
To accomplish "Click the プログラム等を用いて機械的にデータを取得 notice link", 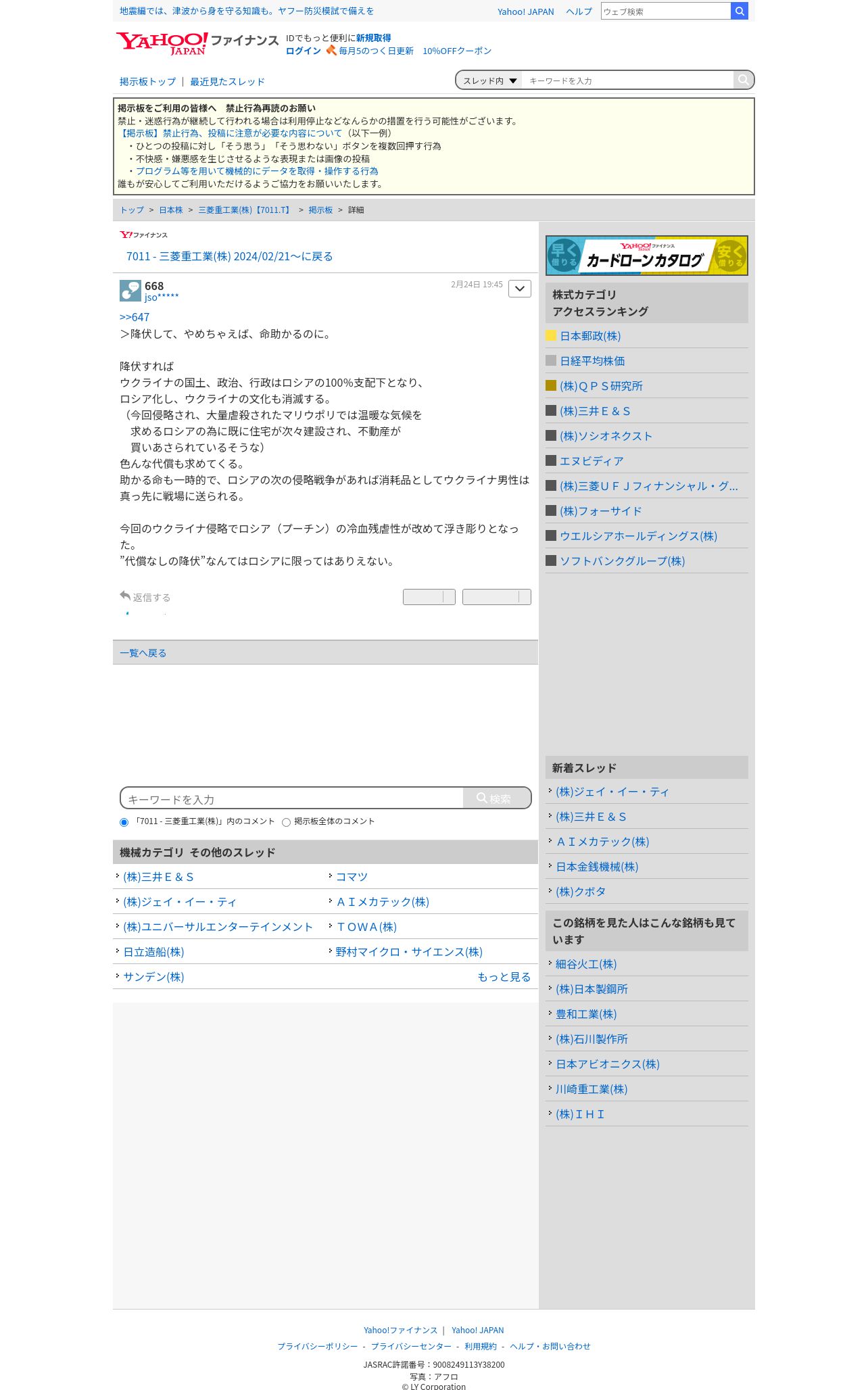I will [257, 172].
